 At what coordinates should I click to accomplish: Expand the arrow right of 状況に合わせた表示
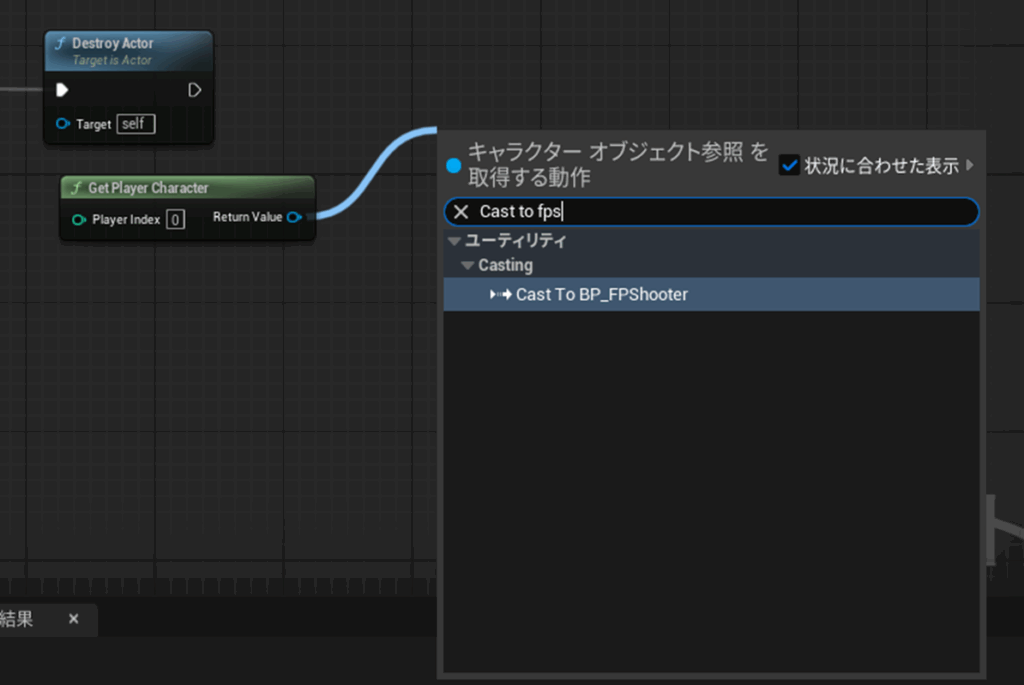tap(969, 165)
